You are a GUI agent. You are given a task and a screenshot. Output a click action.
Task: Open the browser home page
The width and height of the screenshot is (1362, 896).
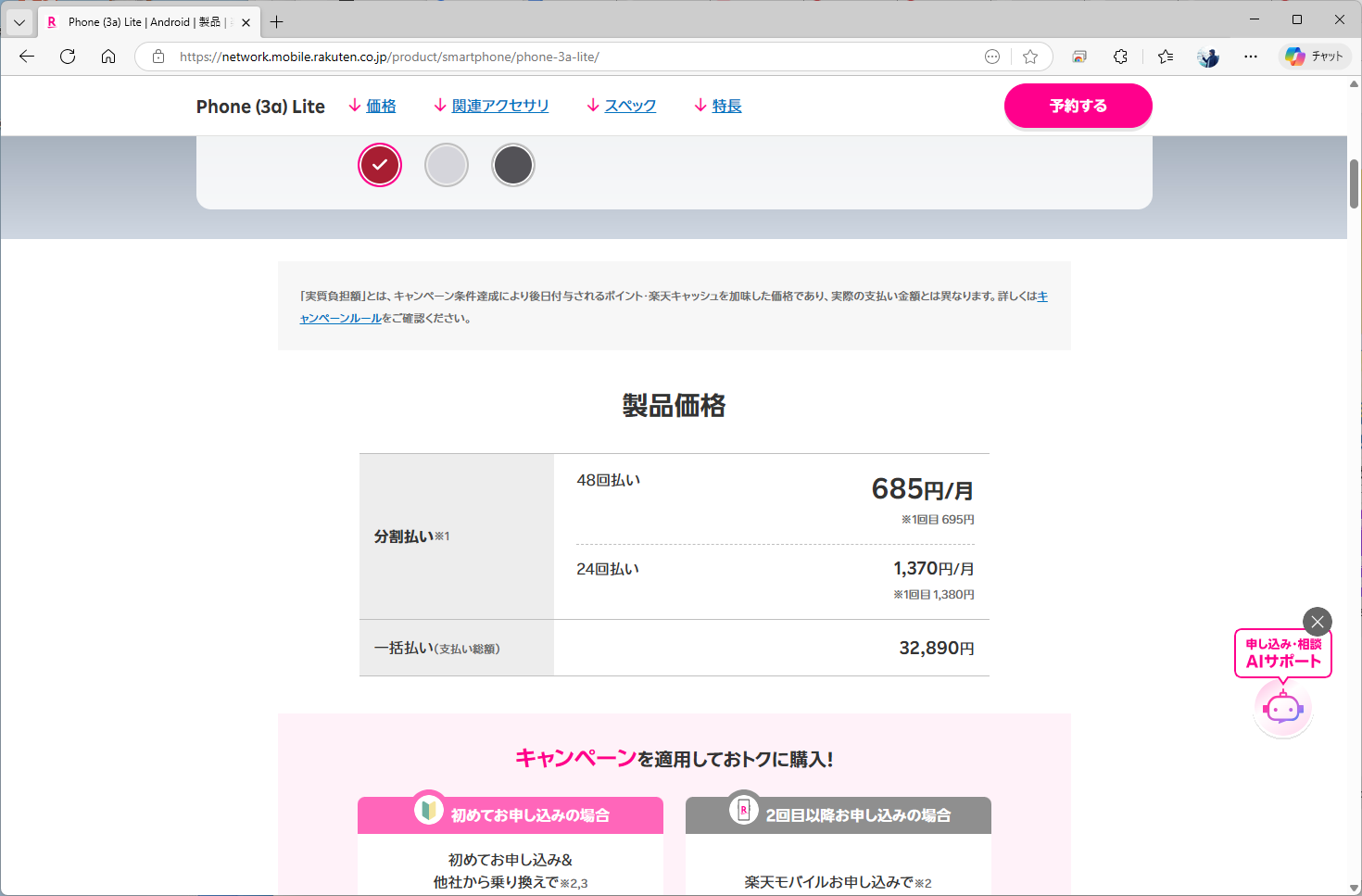(108, 57)
